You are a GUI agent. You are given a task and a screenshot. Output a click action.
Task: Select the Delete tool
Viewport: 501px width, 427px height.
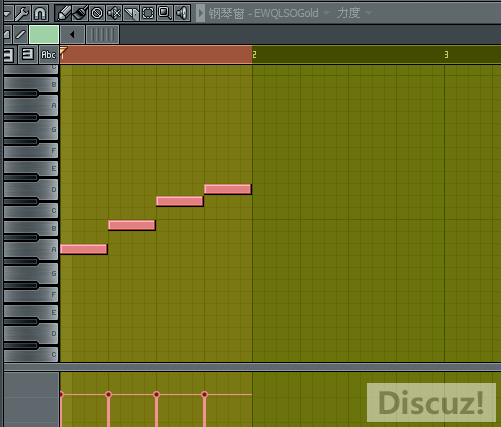(x=97, y=13)
